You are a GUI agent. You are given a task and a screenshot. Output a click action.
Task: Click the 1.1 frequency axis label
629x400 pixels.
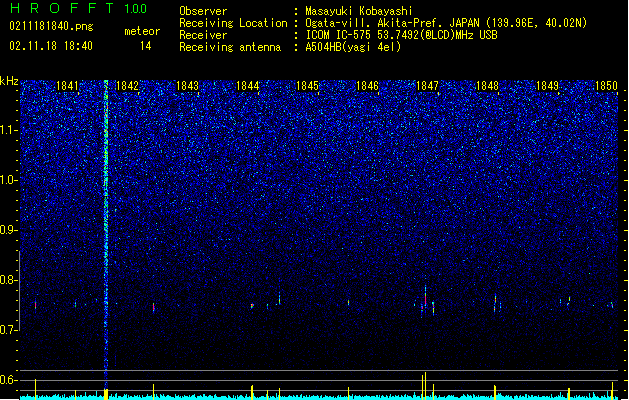tap(9, 130)
